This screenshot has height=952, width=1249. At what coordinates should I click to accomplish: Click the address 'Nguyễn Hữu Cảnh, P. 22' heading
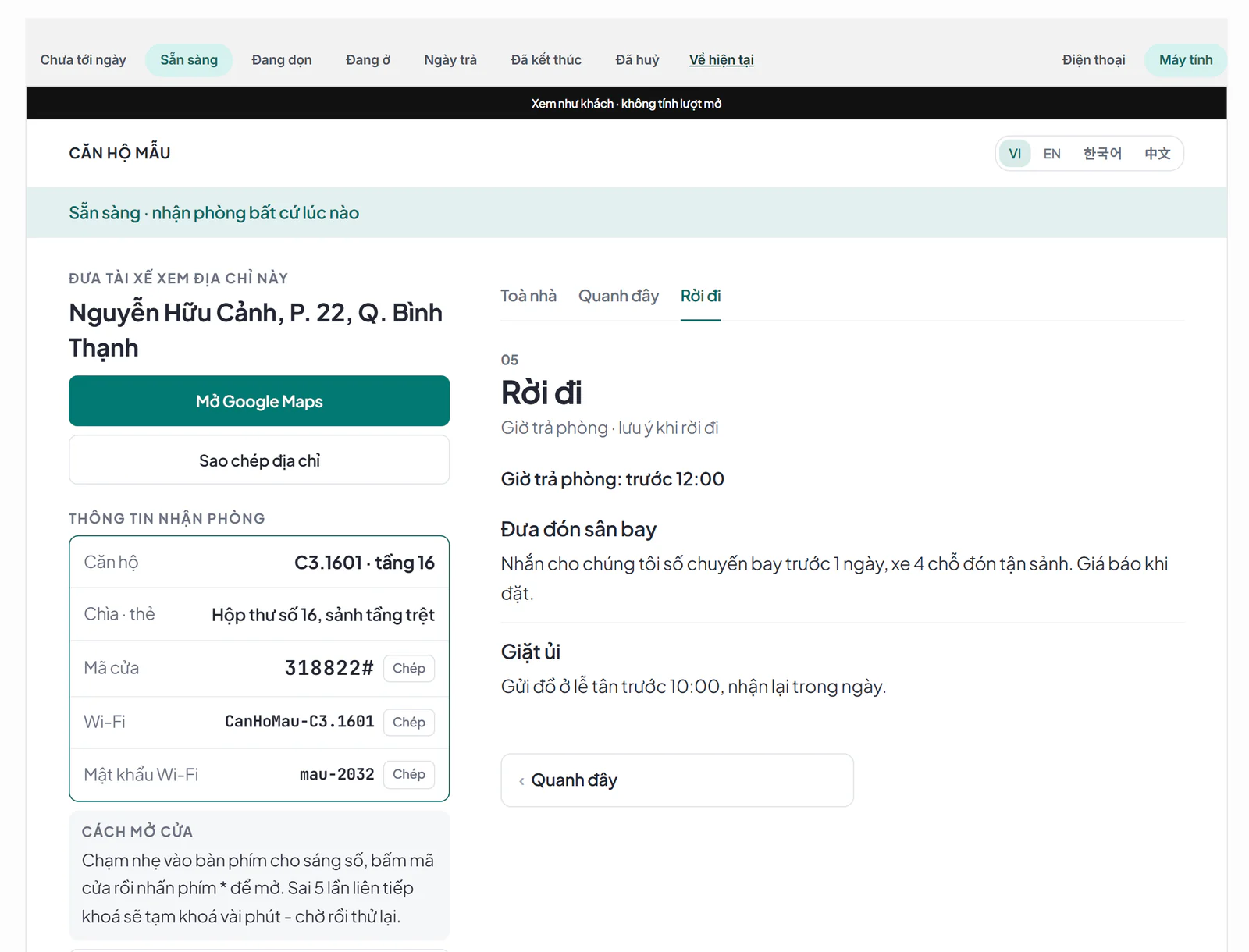pyautogui.click(x=255, y=330)
